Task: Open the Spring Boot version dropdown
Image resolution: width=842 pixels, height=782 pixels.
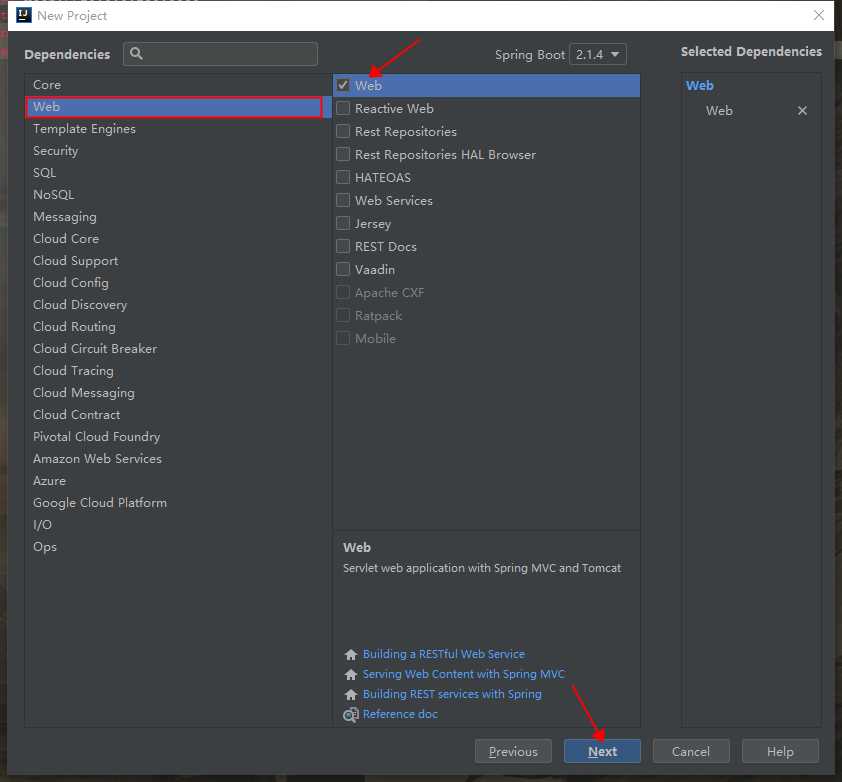Action: tap(598, 54)
